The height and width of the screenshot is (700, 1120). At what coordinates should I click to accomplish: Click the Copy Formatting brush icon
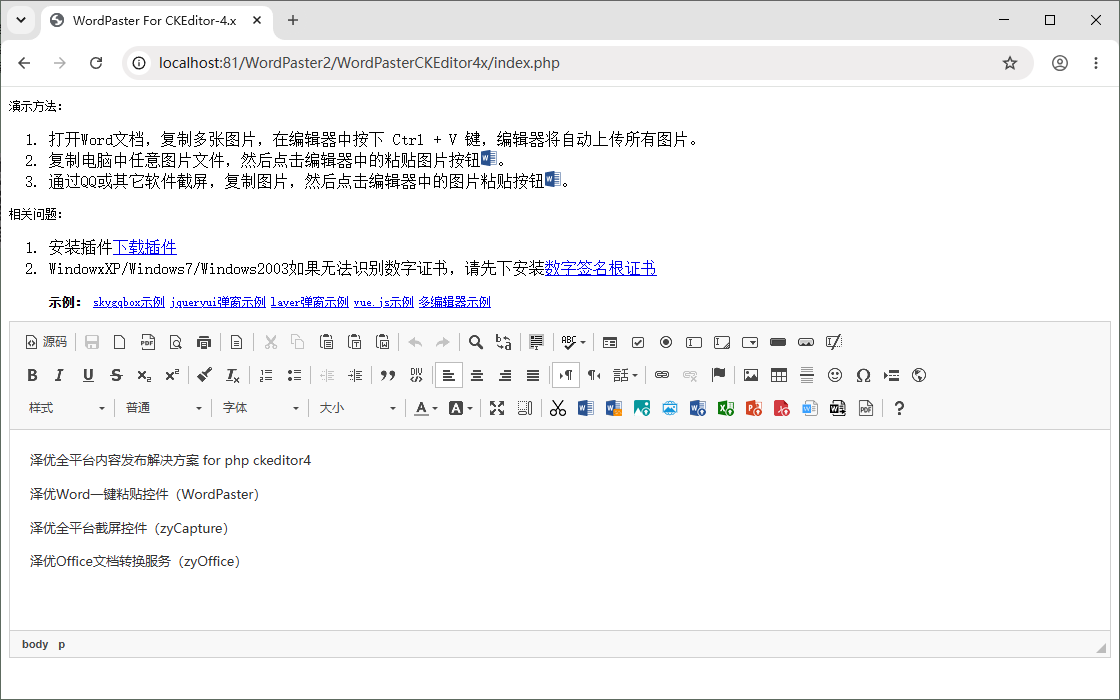coord(205,375)
